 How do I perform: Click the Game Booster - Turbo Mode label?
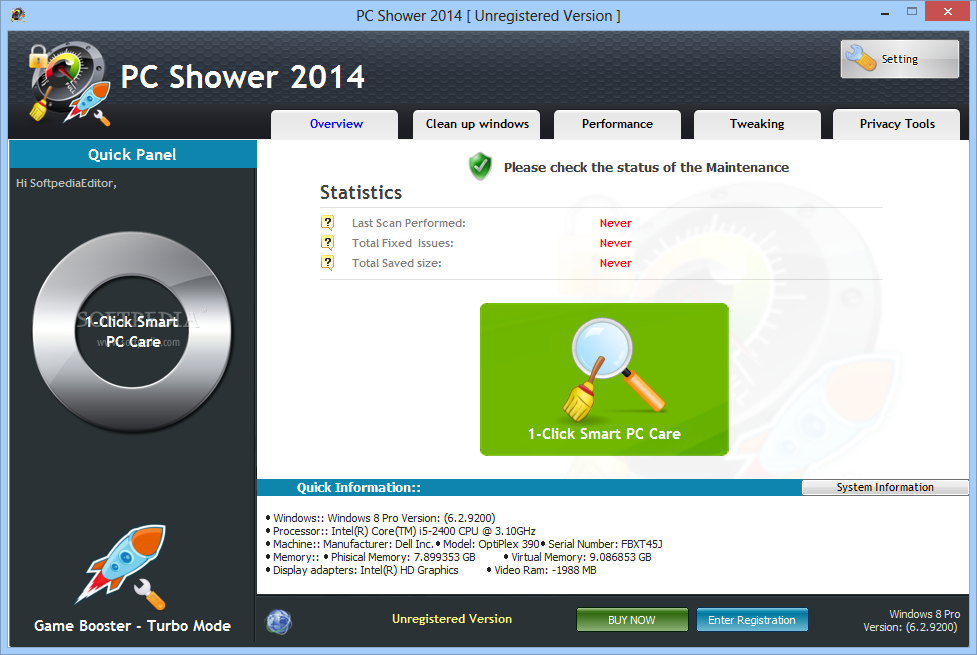point(132,626)
